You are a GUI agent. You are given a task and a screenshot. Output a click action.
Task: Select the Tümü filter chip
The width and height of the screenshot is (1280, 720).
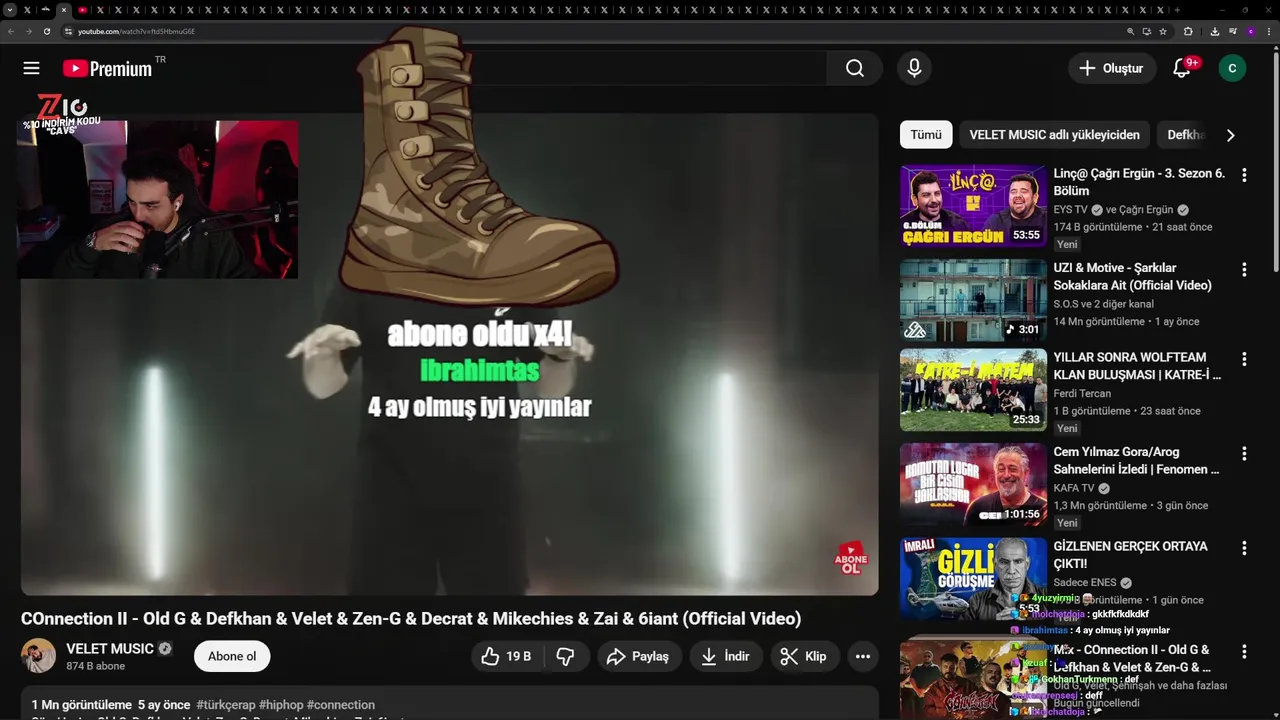tap(925, 134)
